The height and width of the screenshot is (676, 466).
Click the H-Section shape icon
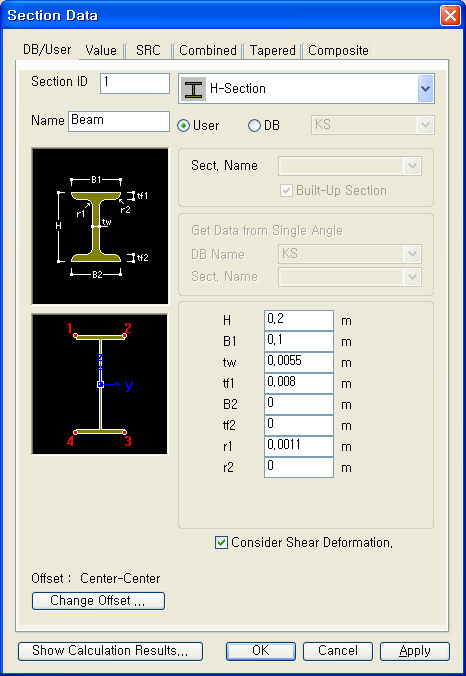tap(193, 89)
